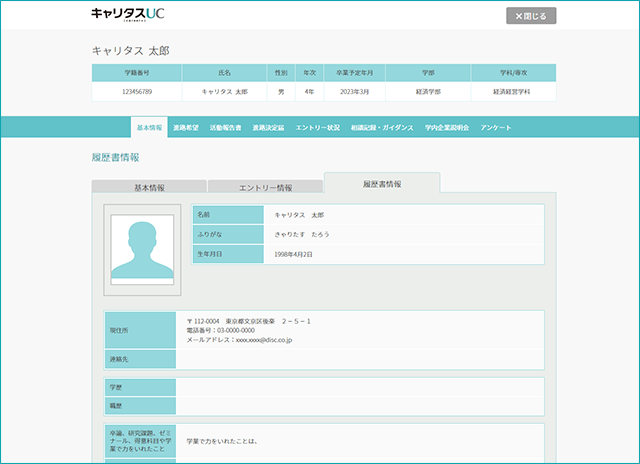The width and height of the screenshot is (640, 464).
Task: Open the 相談記録・ガイダンス tab
Action: click(x=382, y=128)
